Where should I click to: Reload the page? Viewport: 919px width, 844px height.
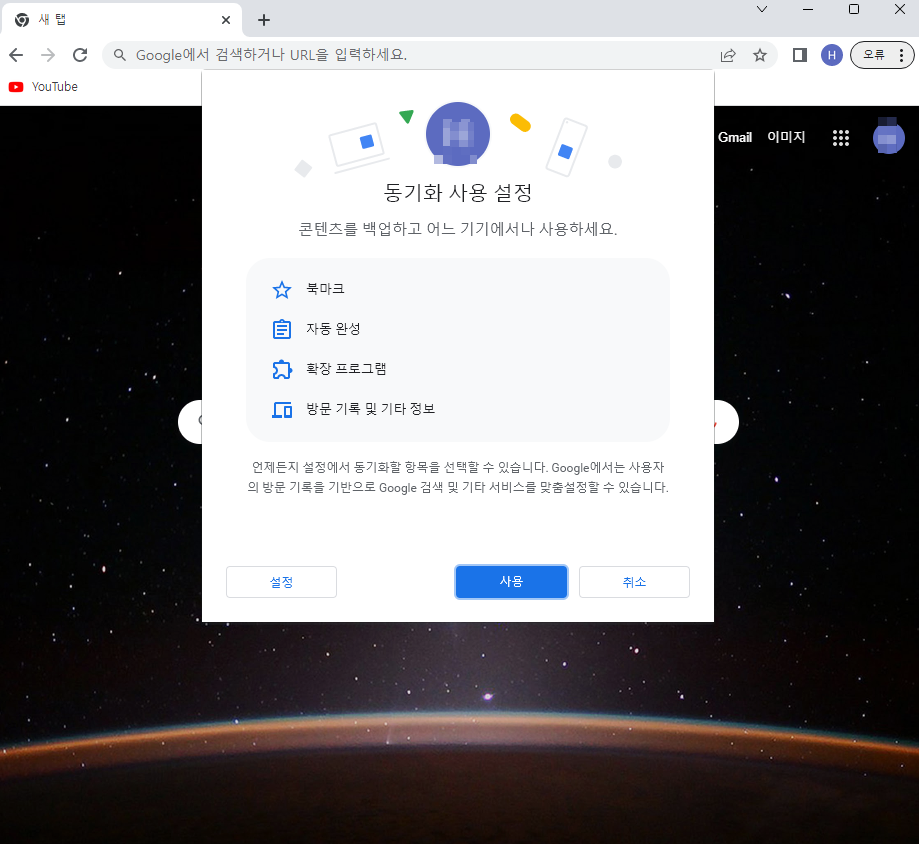tap(80, 55)
